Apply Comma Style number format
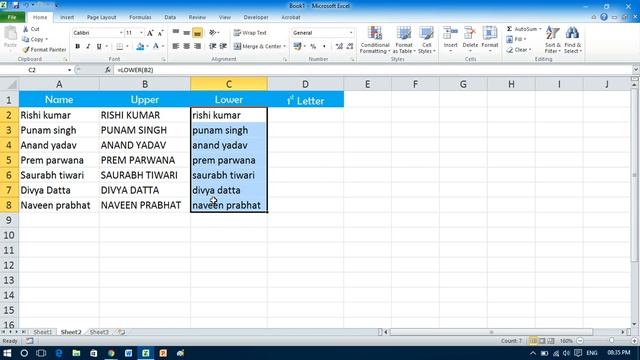Viewport: 640px width, 360px height. pyautogui.click(x=324, y=47)
